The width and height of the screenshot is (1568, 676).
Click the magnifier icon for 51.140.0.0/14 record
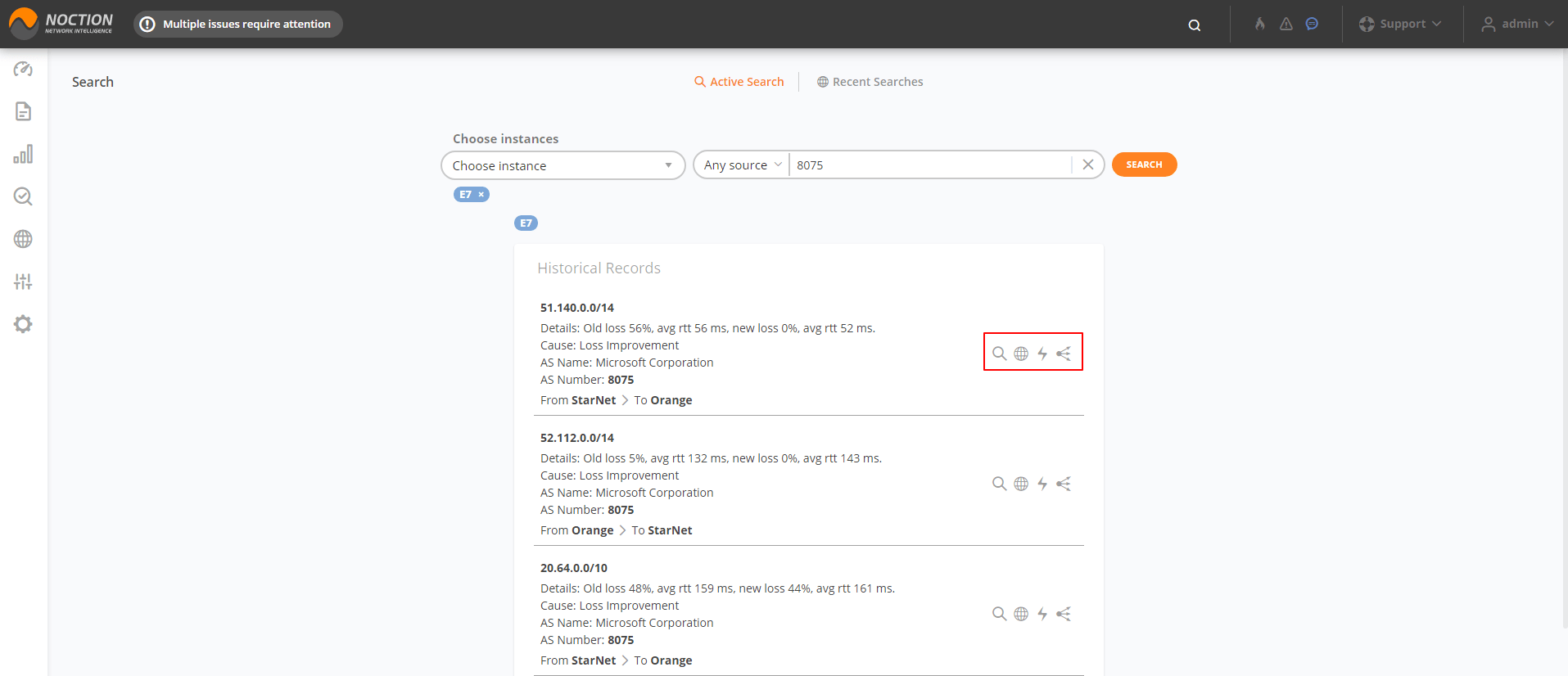pos(999,354)
